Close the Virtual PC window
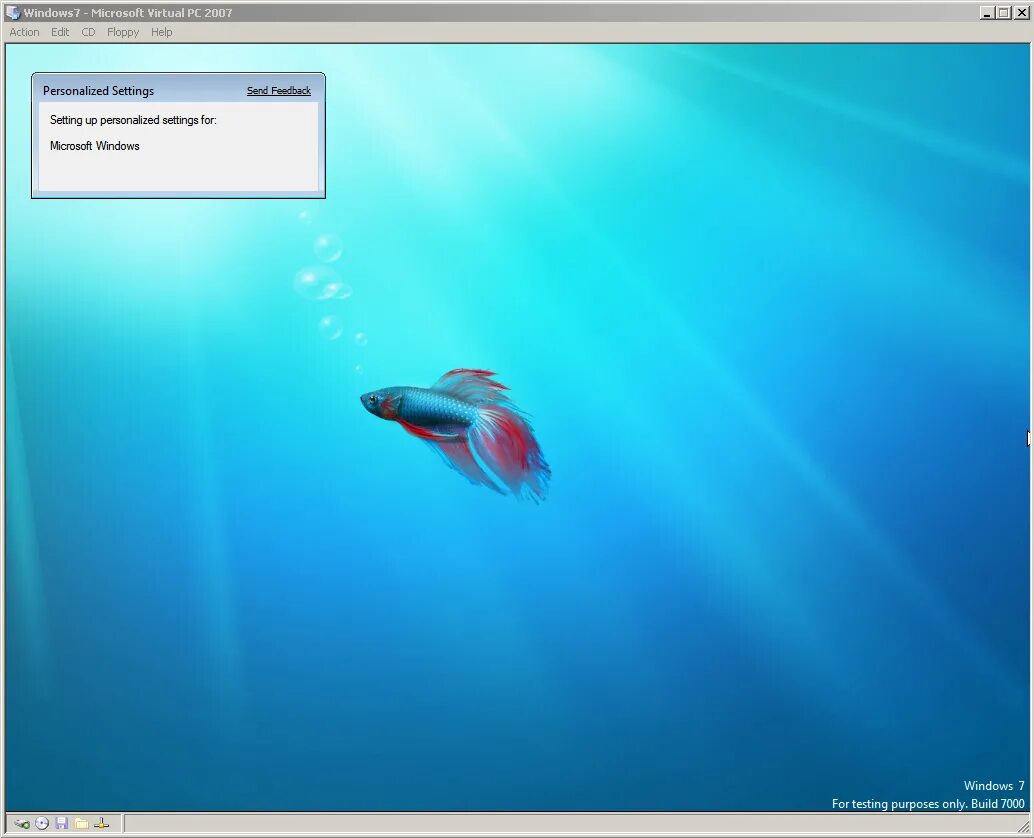 pos(1021,13)
